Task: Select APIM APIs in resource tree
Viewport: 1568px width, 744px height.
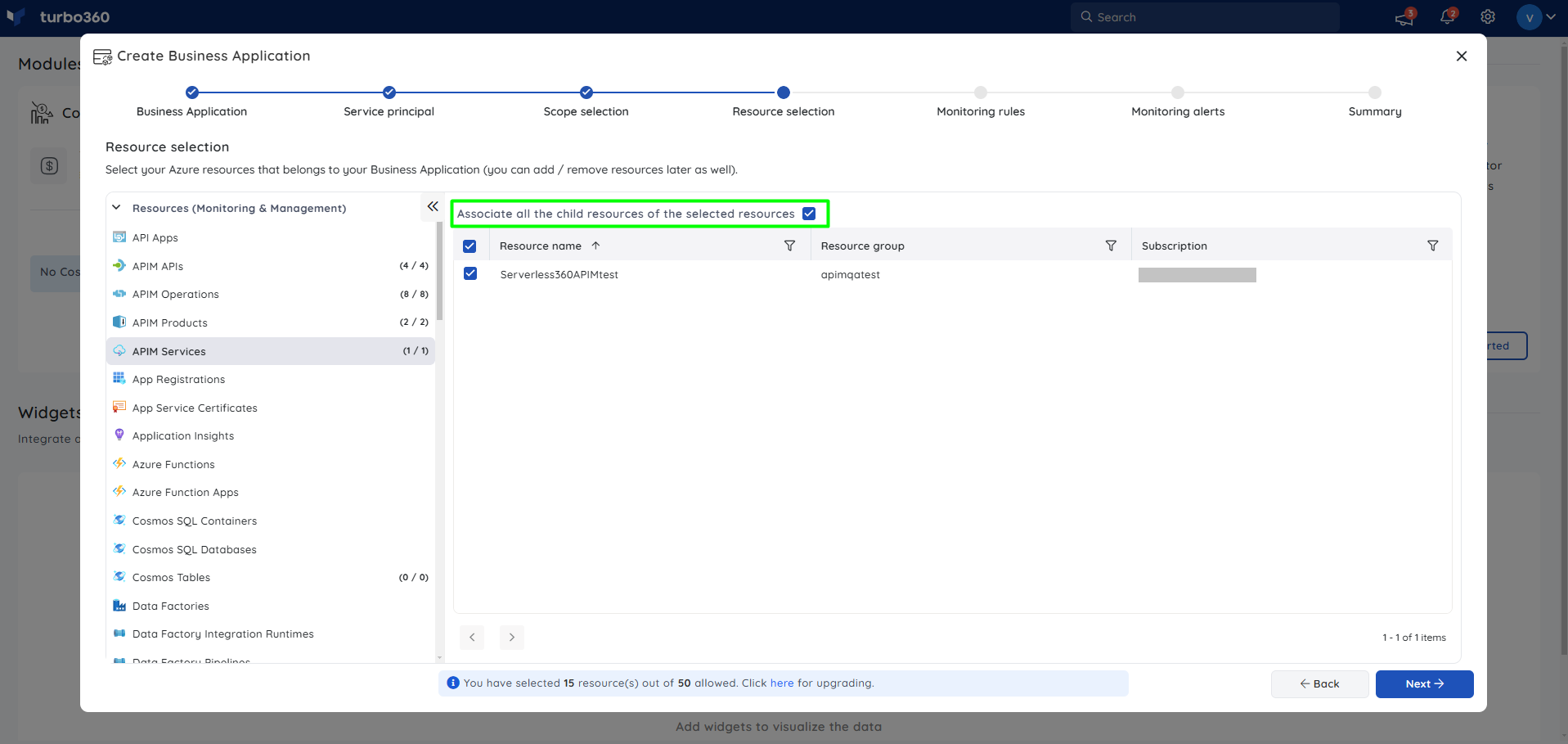Action: (x=271, y=266)
